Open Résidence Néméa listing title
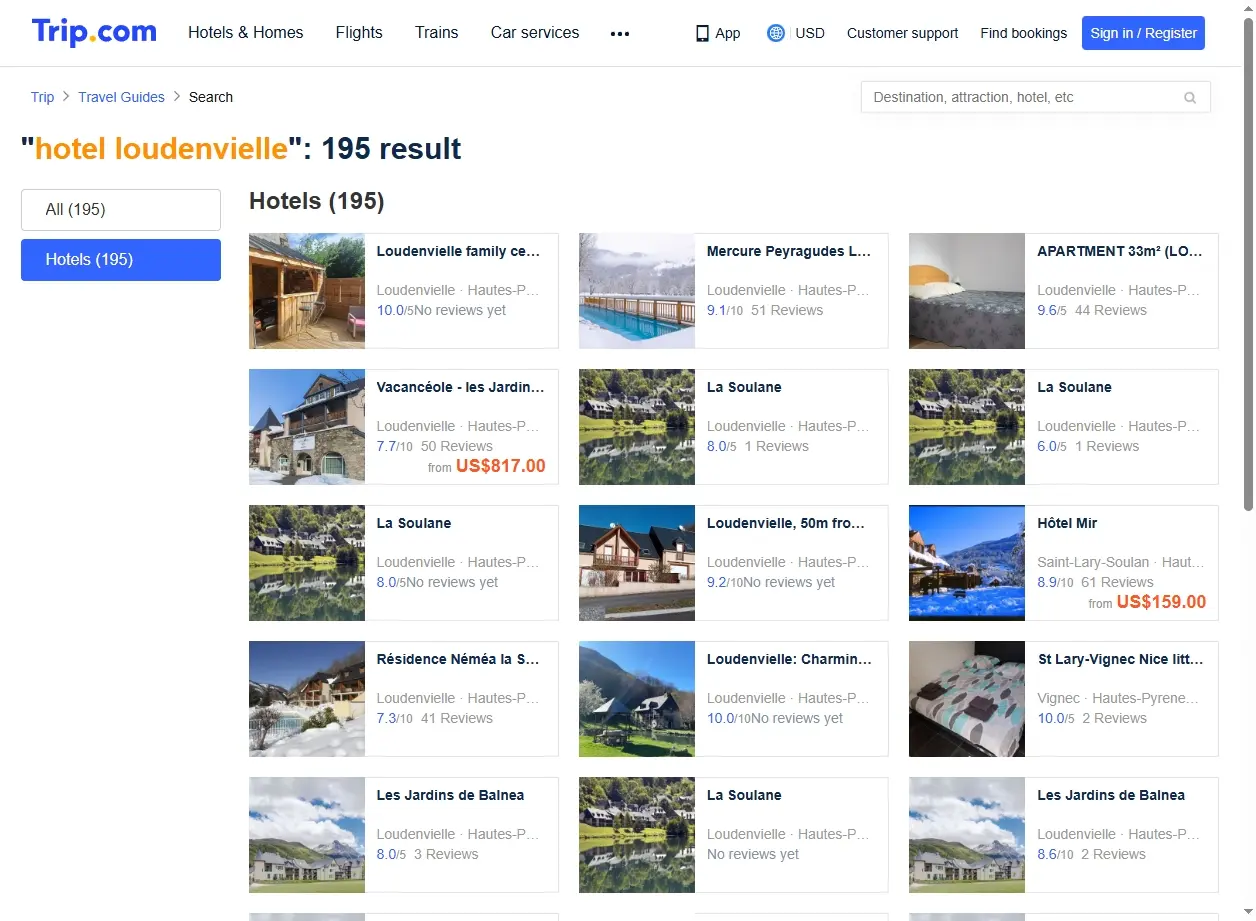 tap(458, 659)
